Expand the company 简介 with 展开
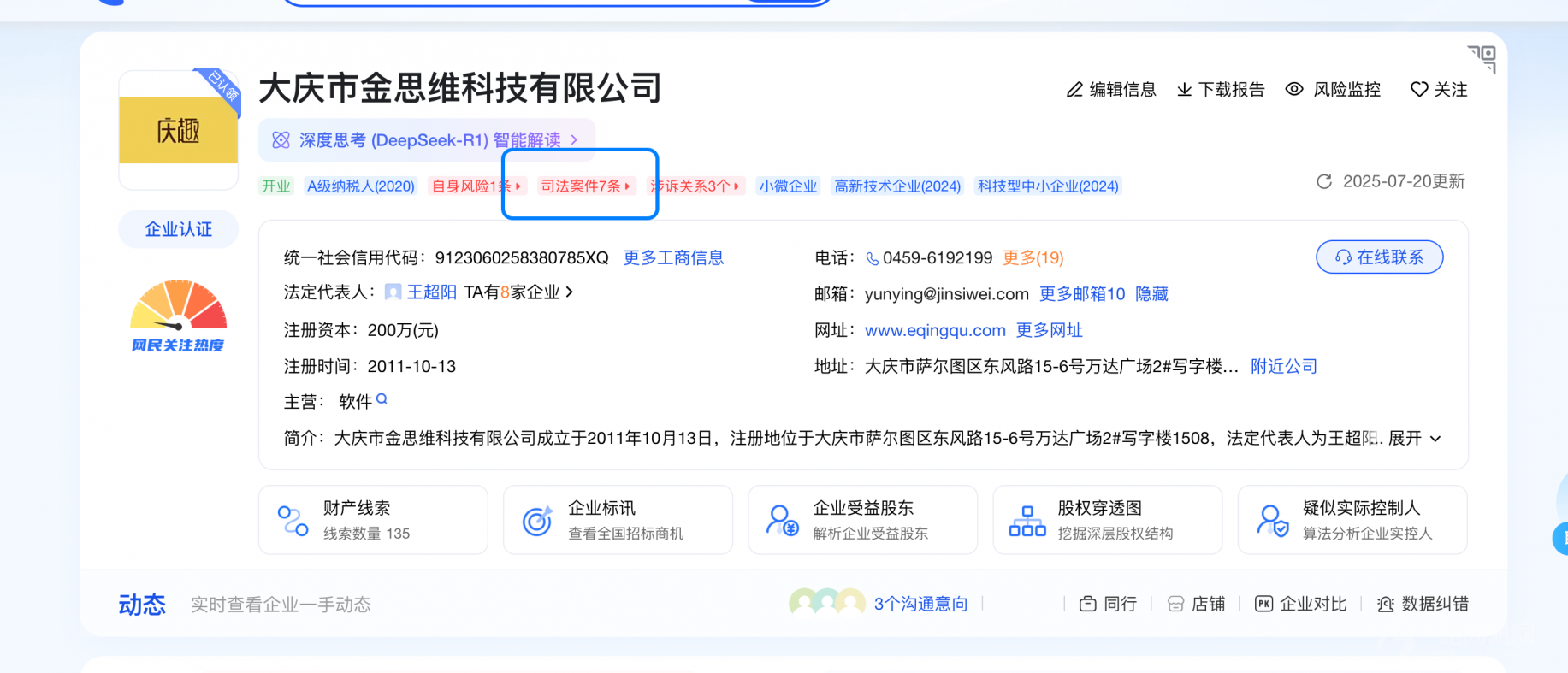 (x=1414, y=439)
